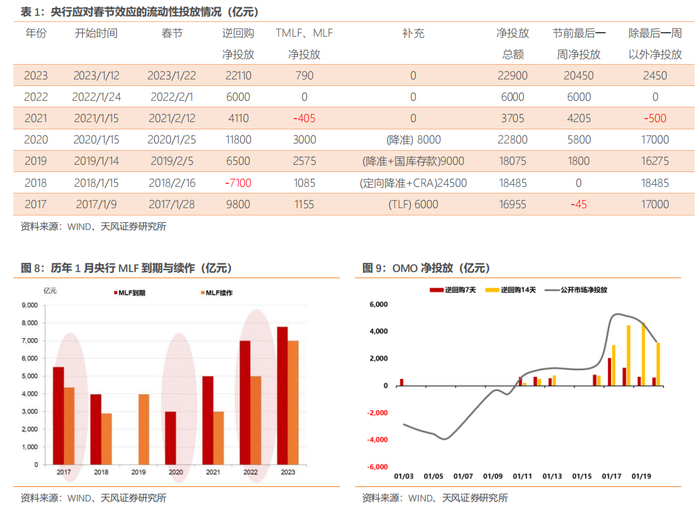Click the -6,000 y-axis label in figure 9

click(377, 467)
